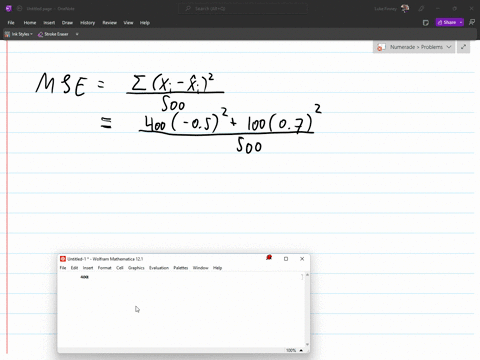The height and width of the screenshot is (360, 480).
Task: Open Mathematica File menu
Action: point(63,268)
